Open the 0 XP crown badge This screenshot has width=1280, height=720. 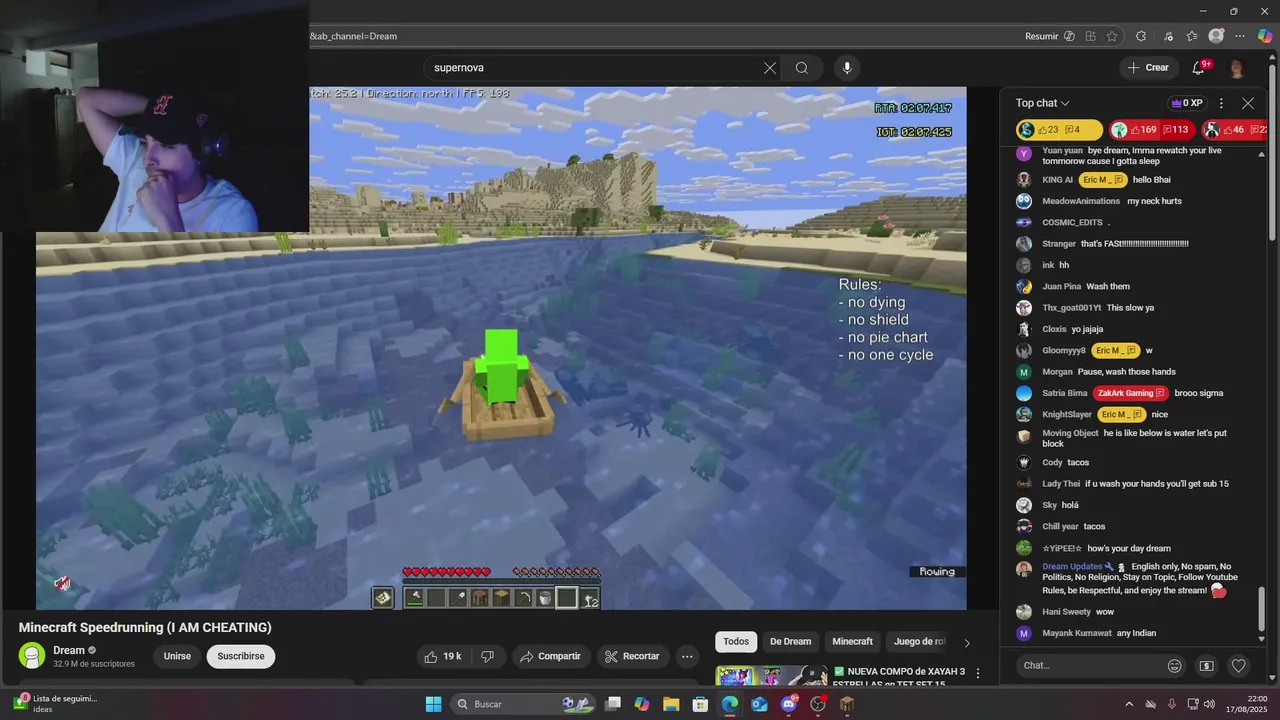pos(1187,103)
